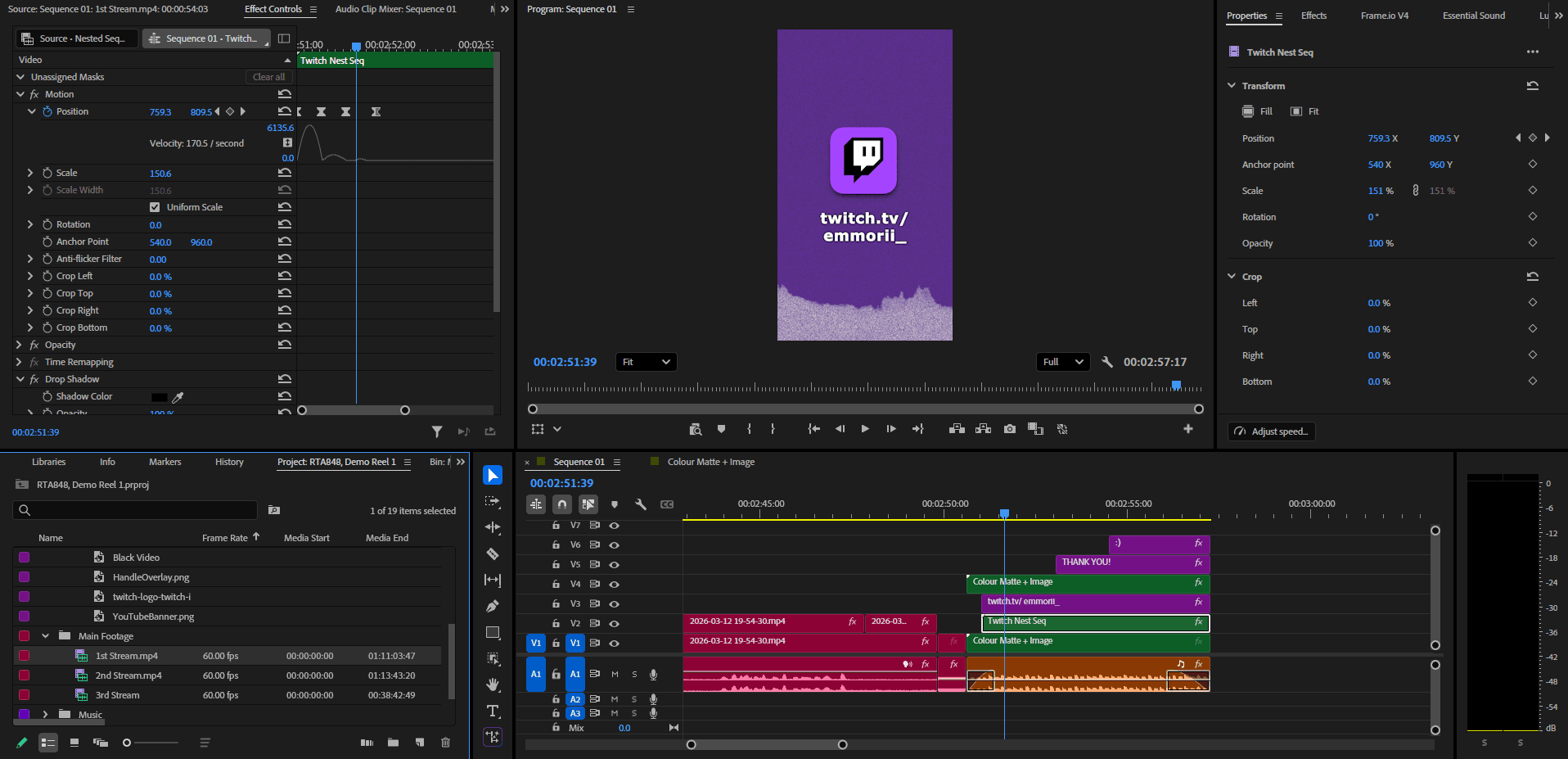Open the new bin folder icon in Project panel
Screen dimensions: 1568x759
point(394,743)
